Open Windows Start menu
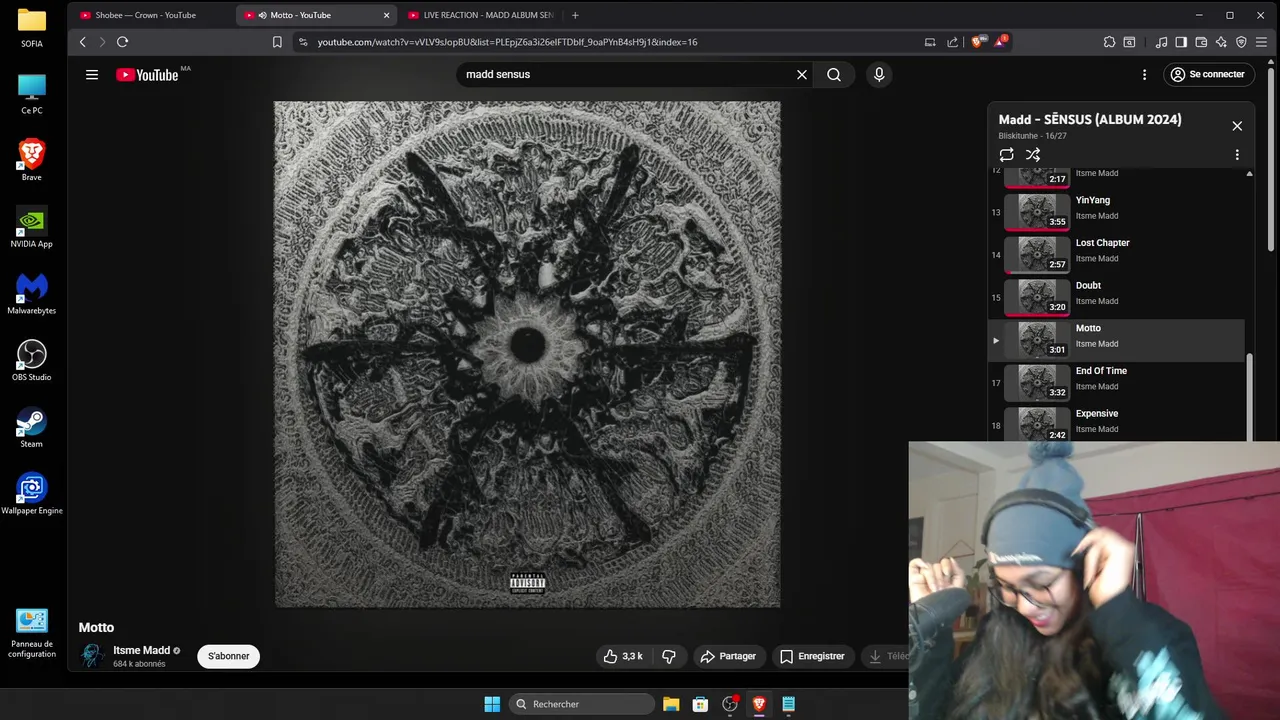The width and height of the screenshot is (1280, 720). point(492,704)
